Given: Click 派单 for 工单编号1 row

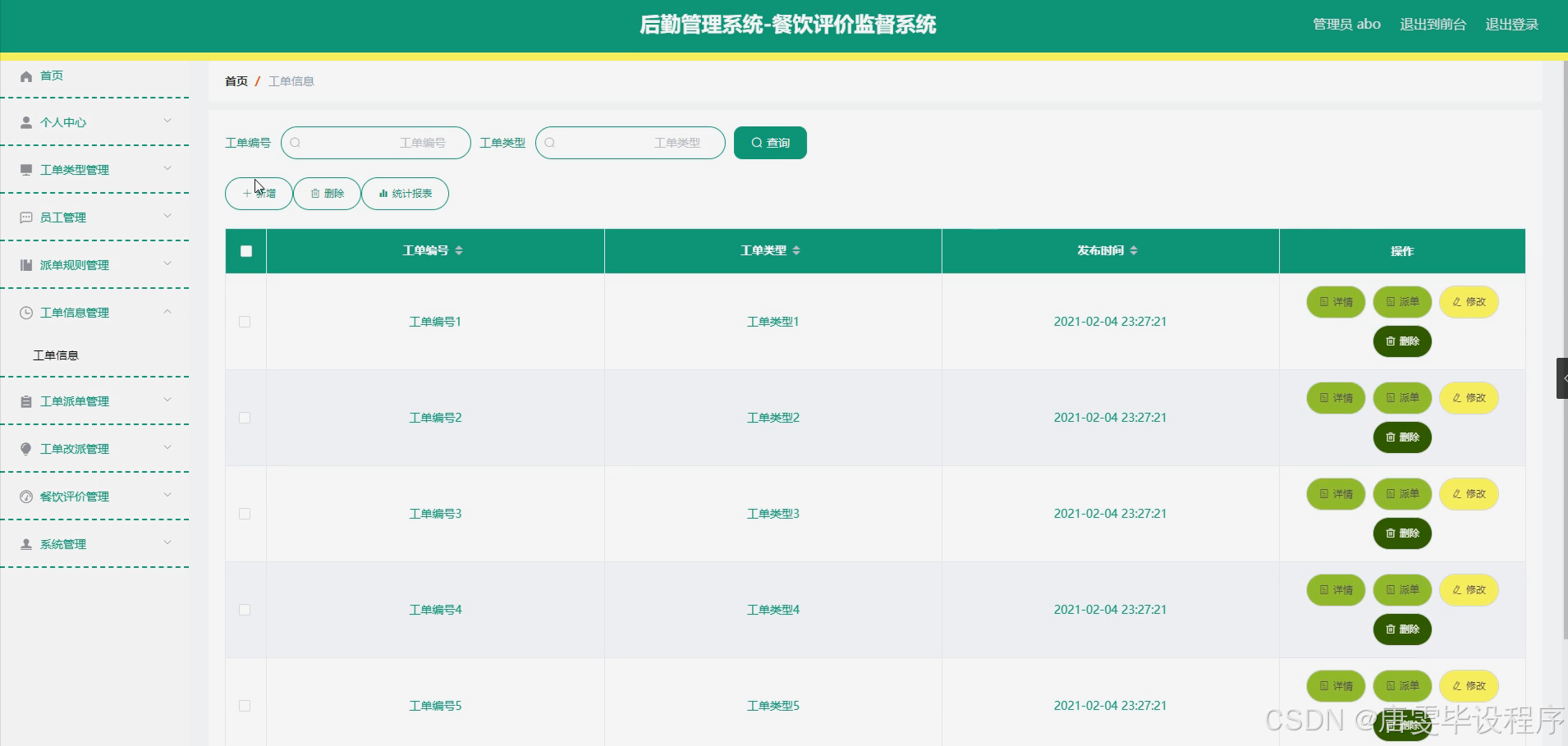Looking at the screenshot, I should 1402,302.
